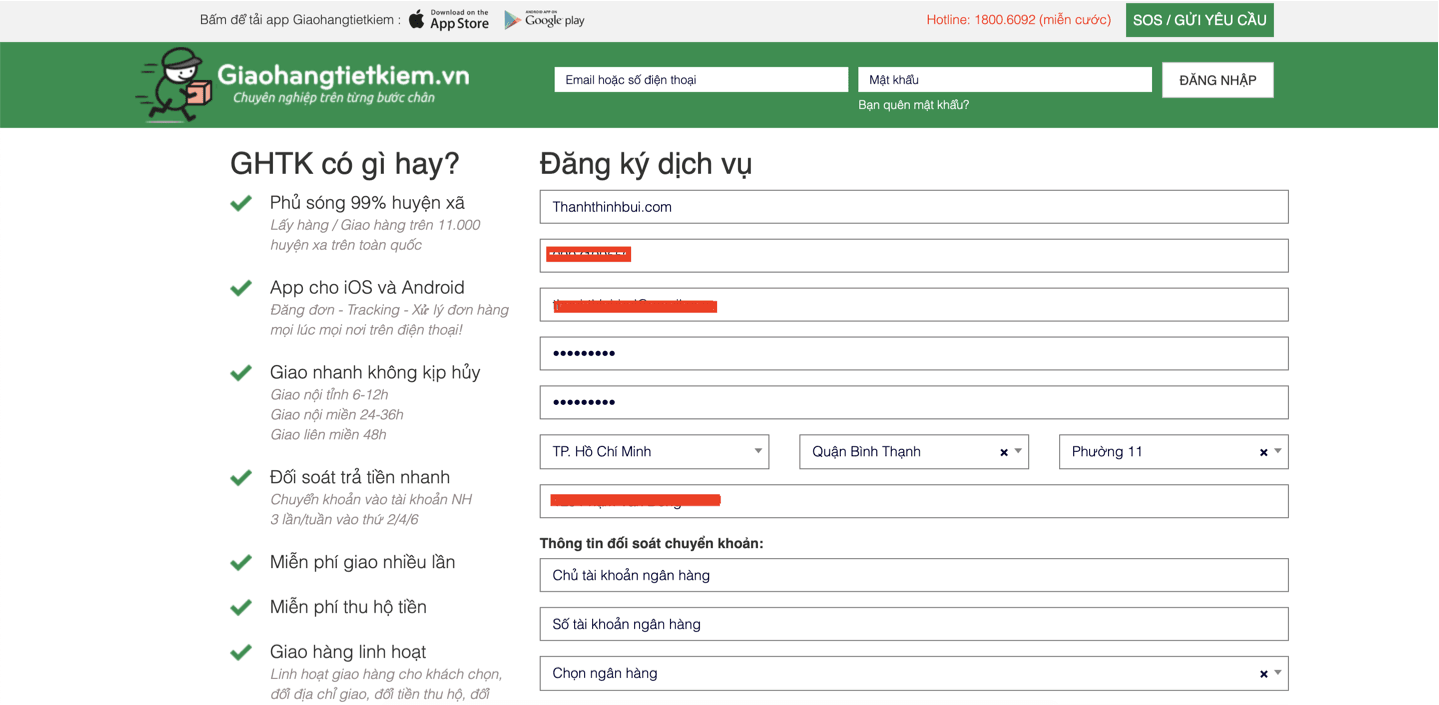Click the Miễn phí thu hộ tiền text
Image resolution: width=1439 pixels, height=705 pixels.
pyautogui.click(x=348, y=608)
